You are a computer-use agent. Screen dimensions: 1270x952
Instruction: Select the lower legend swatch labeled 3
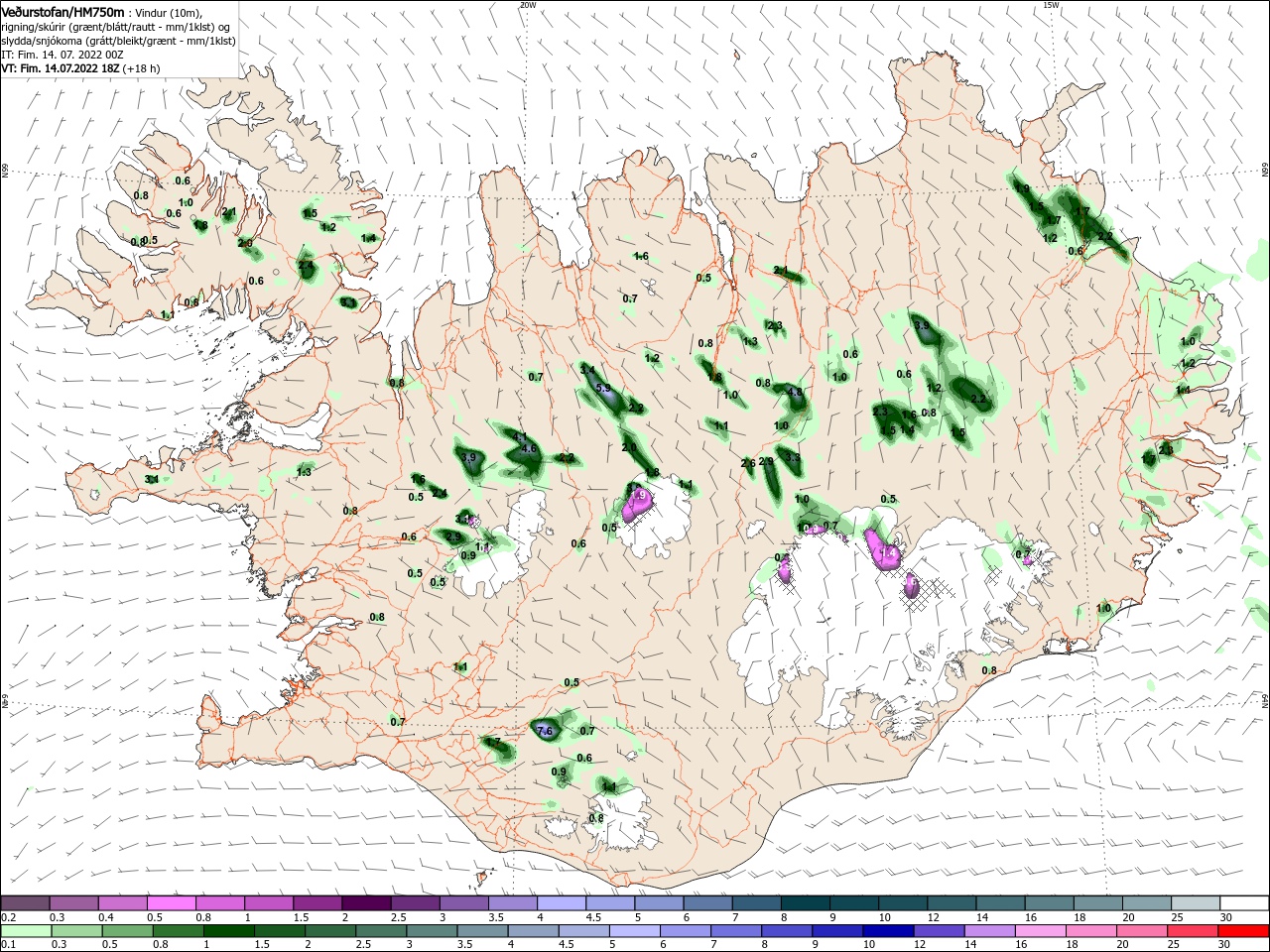432,931
